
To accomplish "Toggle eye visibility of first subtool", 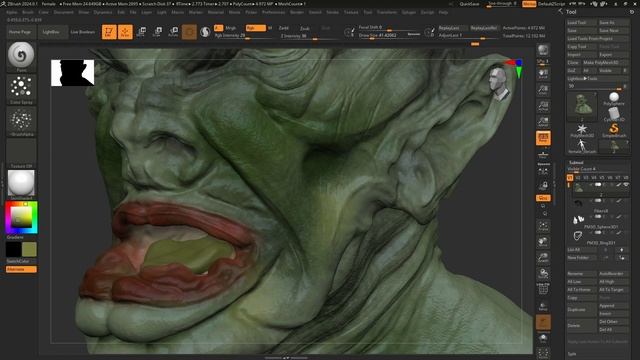I will point(626,185).
